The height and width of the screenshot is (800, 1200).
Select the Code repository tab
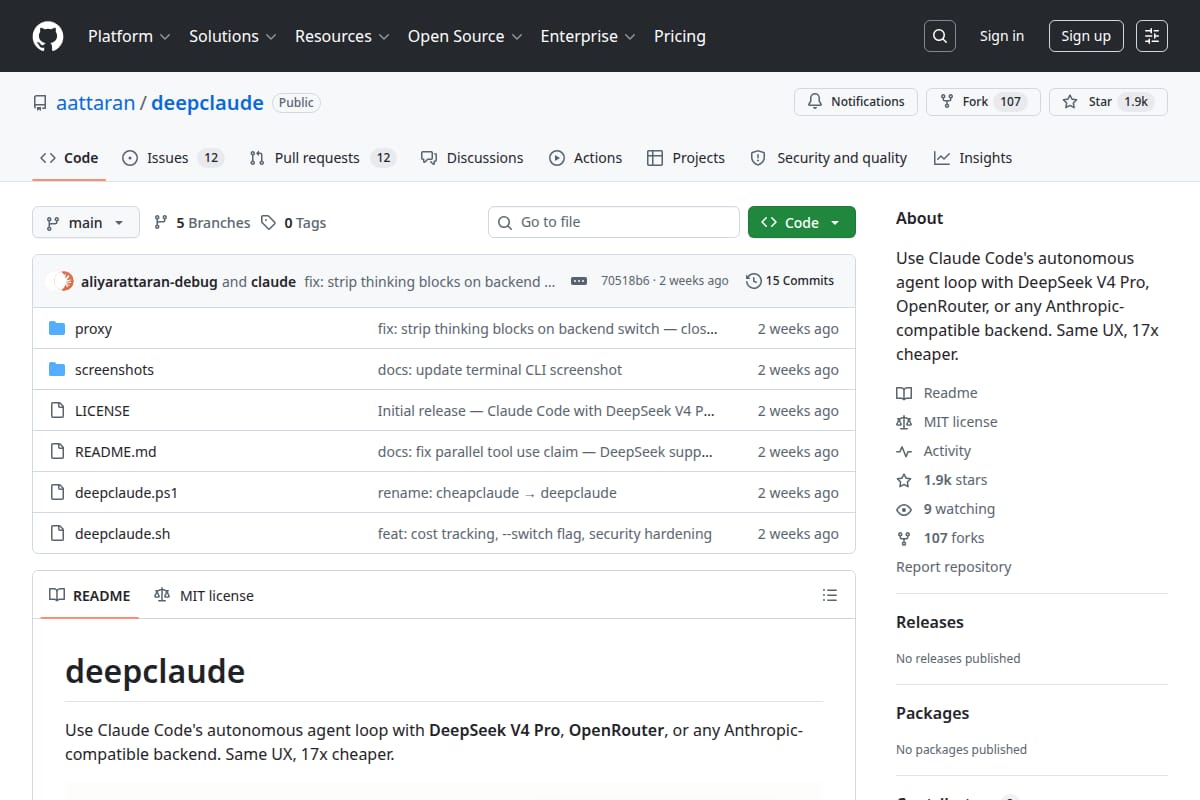pyautogui.click(x=69, y=158)
